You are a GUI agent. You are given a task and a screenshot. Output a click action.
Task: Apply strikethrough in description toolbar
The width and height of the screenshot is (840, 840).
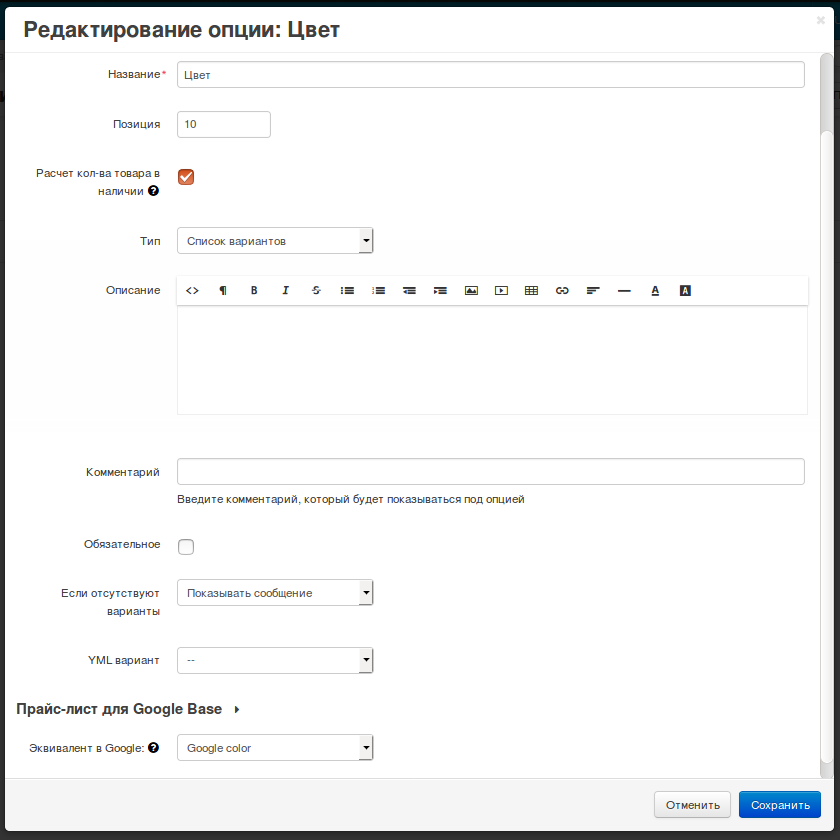click(316, 290)
